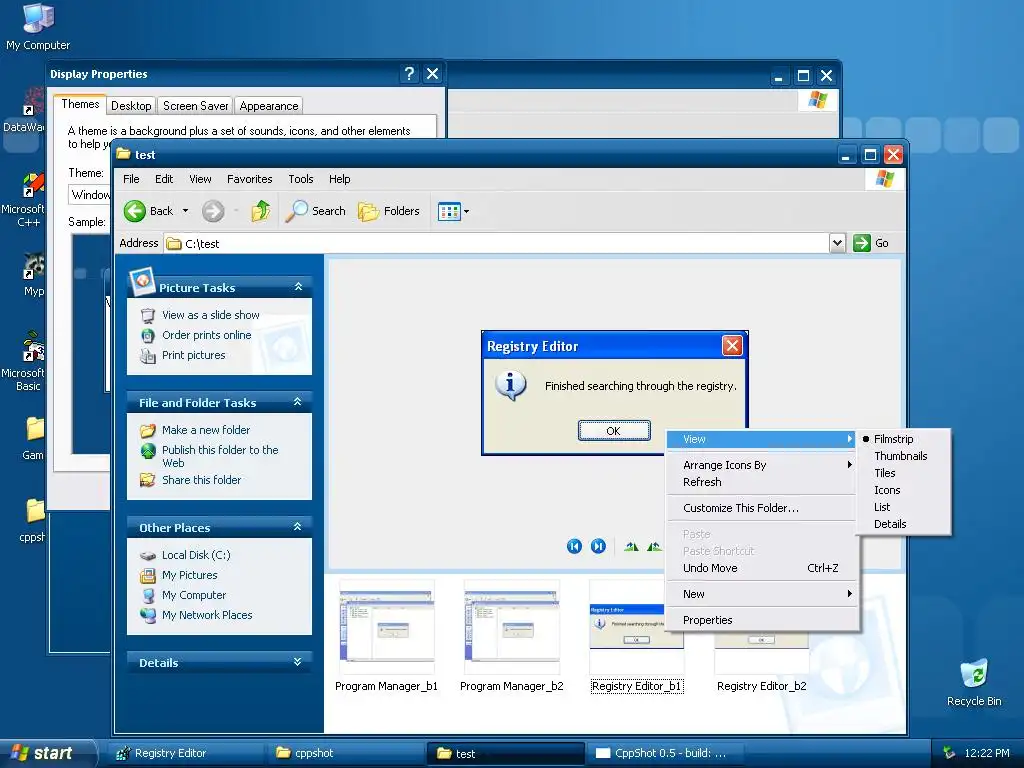Click the Display Properties help question button
Image resolution: width=1024 pixels, height=768 pixels.
click(x=409, y=74)
